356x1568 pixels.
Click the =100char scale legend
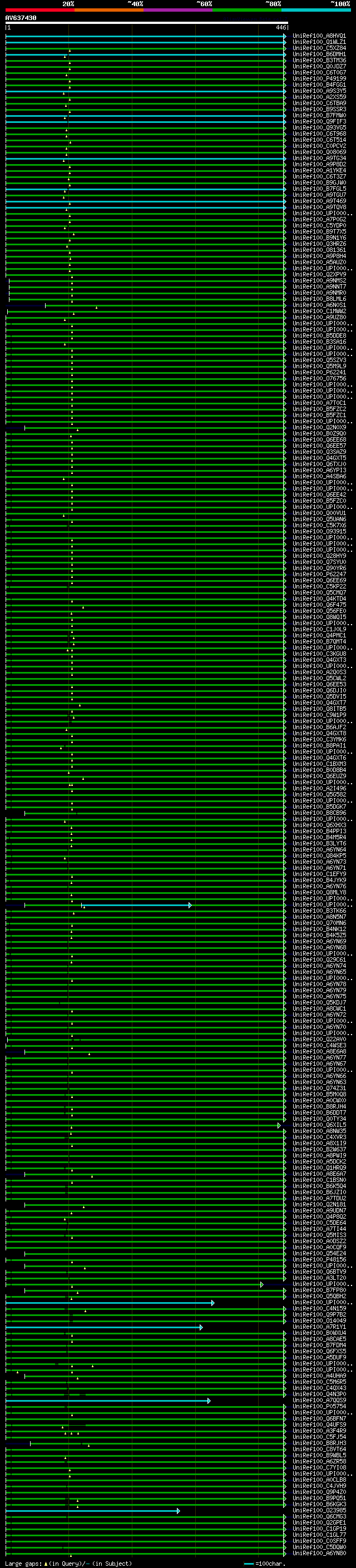click(264, 1563)
